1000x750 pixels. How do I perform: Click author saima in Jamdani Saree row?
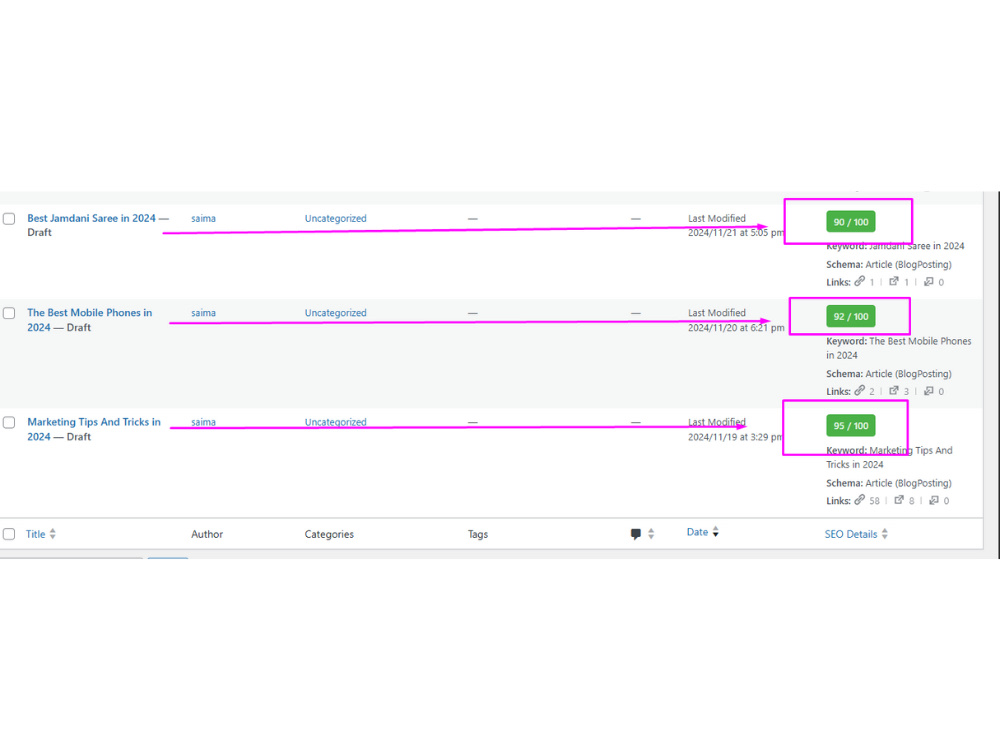[x=203, y=218]
